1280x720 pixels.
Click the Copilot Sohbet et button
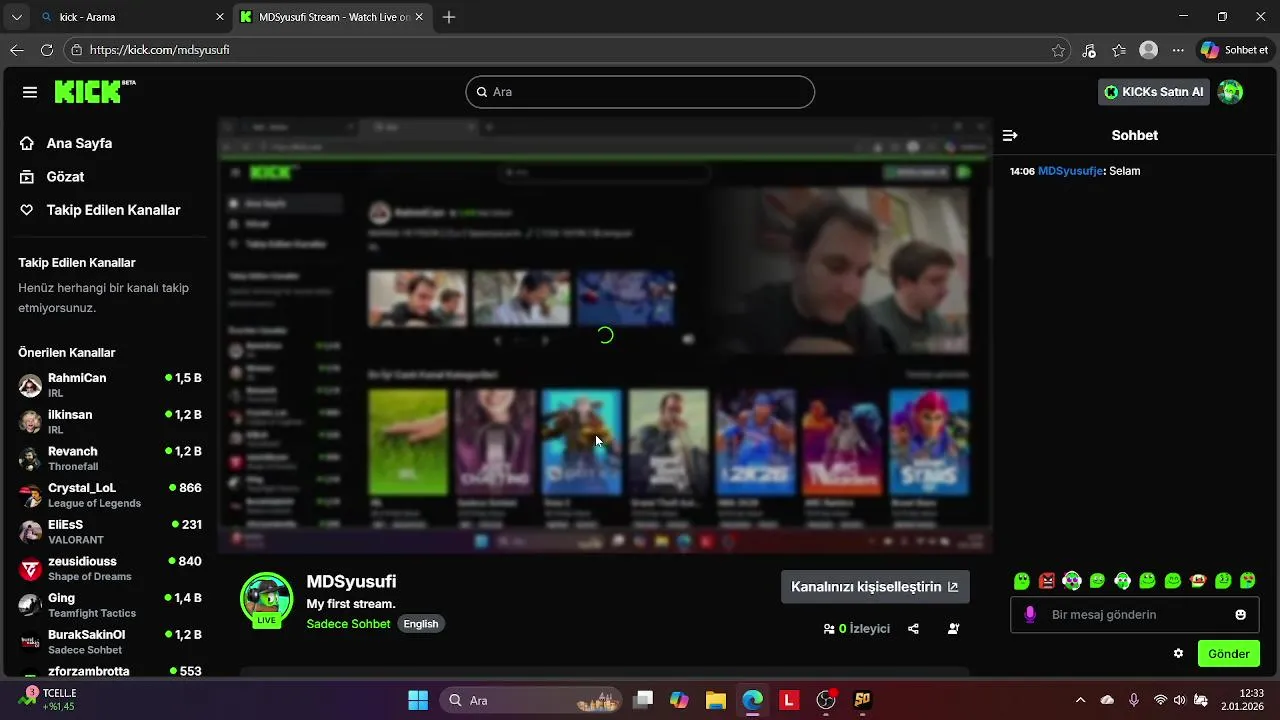coord(1236,50)
